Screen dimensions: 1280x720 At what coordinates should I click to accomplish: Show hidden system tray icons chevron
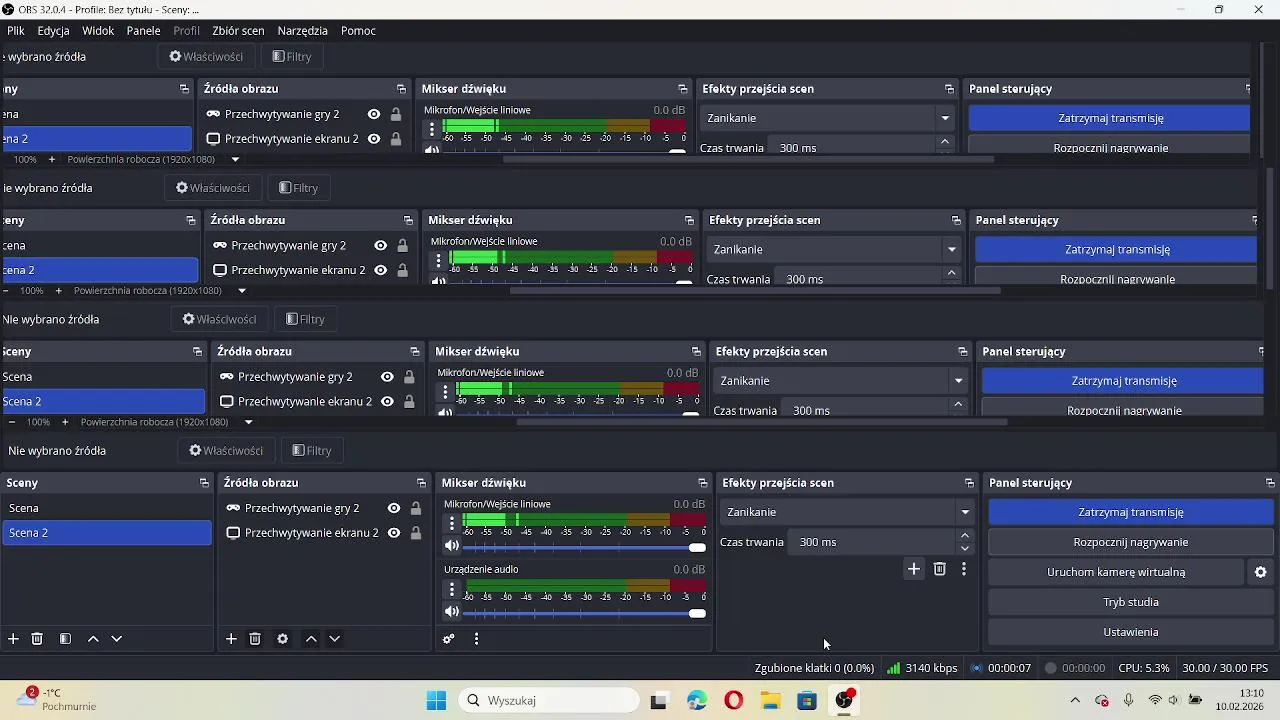coord(1075,701)
